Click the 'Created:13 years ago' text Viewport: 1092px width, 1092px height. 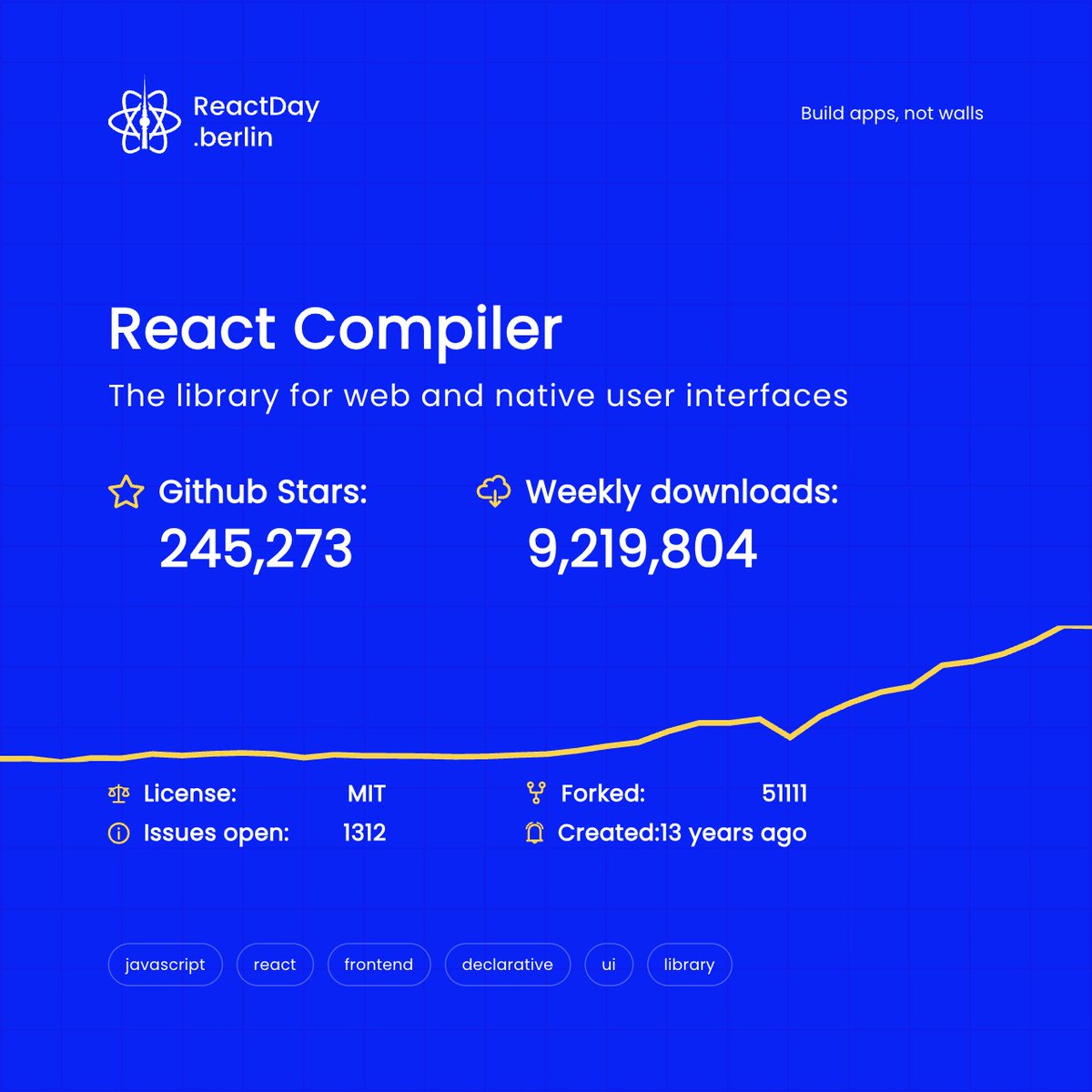click(x=682, y=833)
